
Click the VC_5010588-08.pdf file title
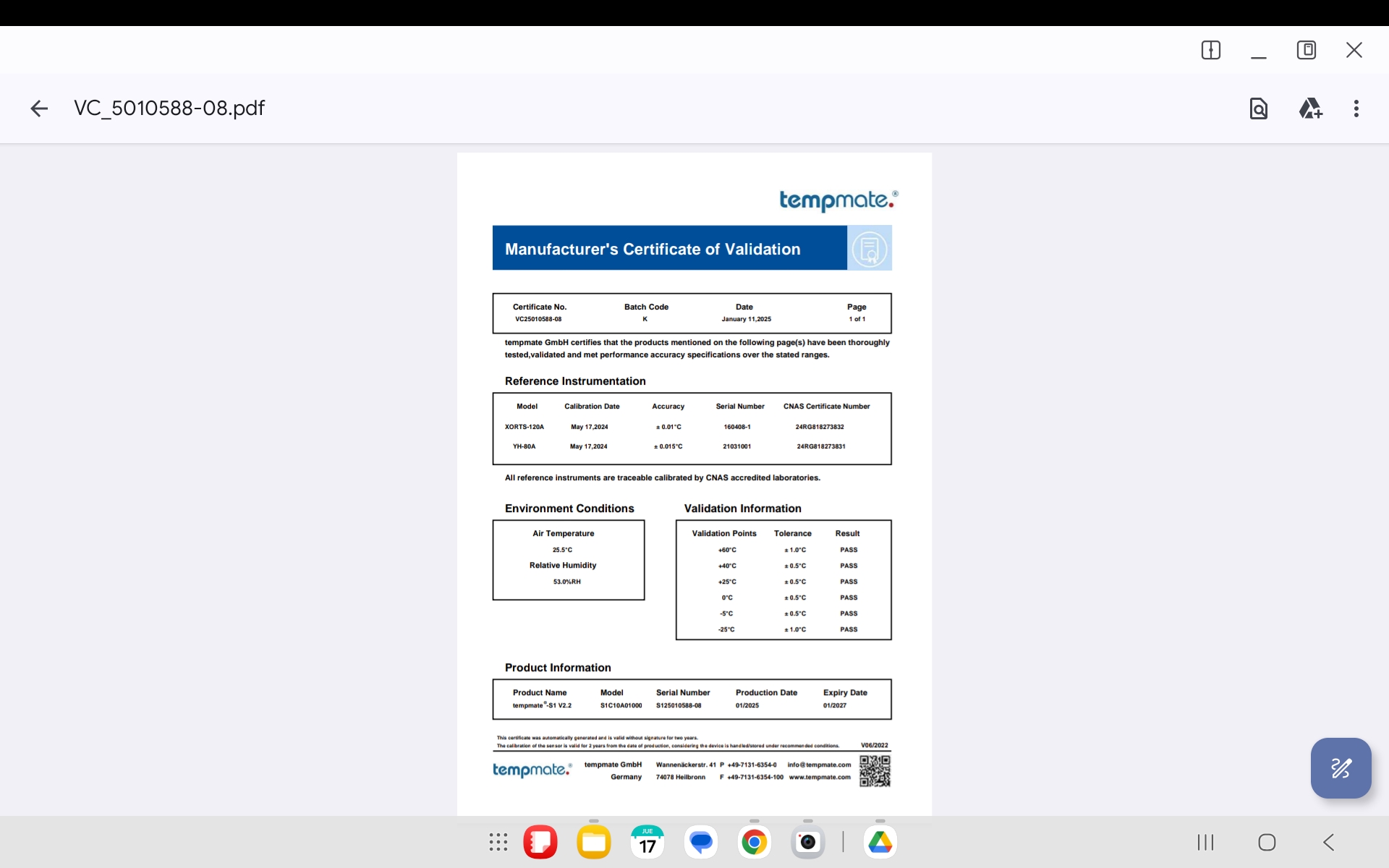coord(169,109)
